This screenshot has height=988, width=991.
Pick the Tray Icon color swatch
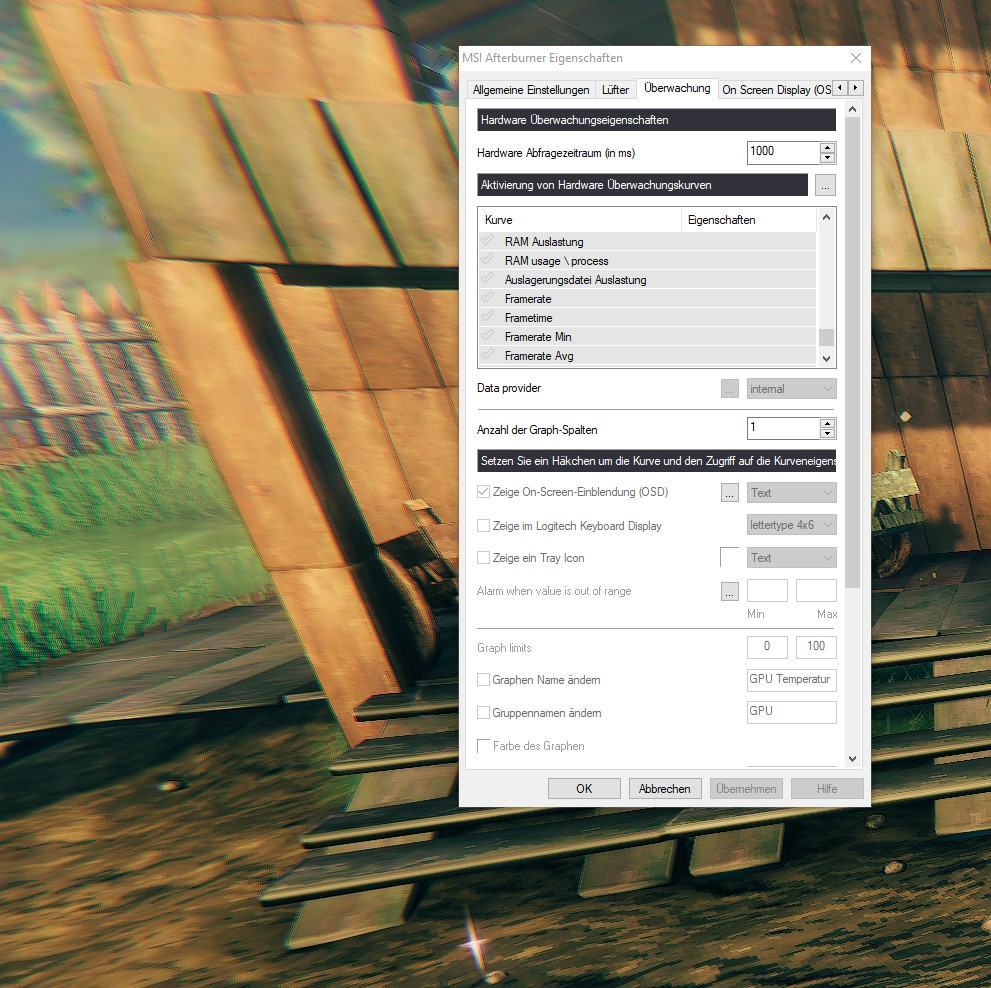[x=729, y=557]
